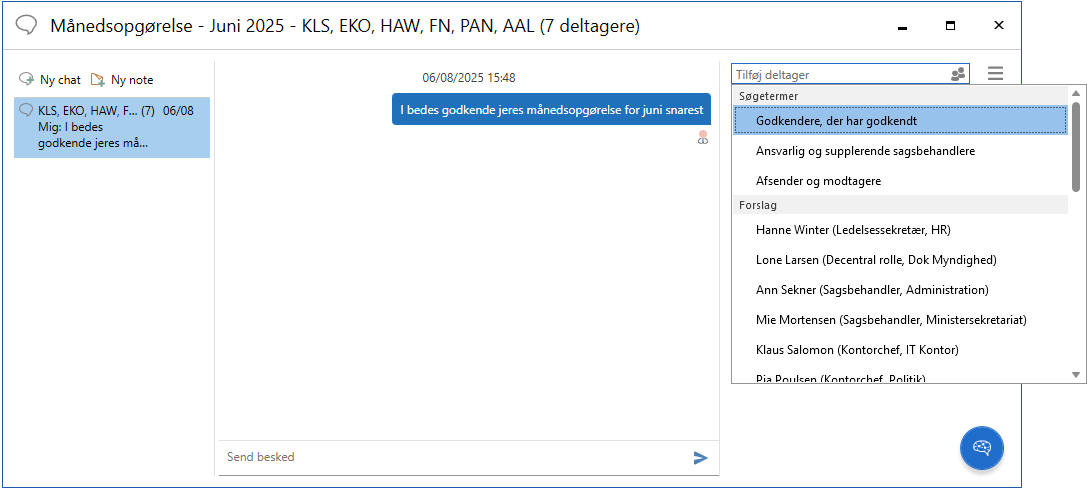This screenshot has height=489, width=1087.
Task: Close the Månedsopgørelse chat window
Action: click(999, 26)
